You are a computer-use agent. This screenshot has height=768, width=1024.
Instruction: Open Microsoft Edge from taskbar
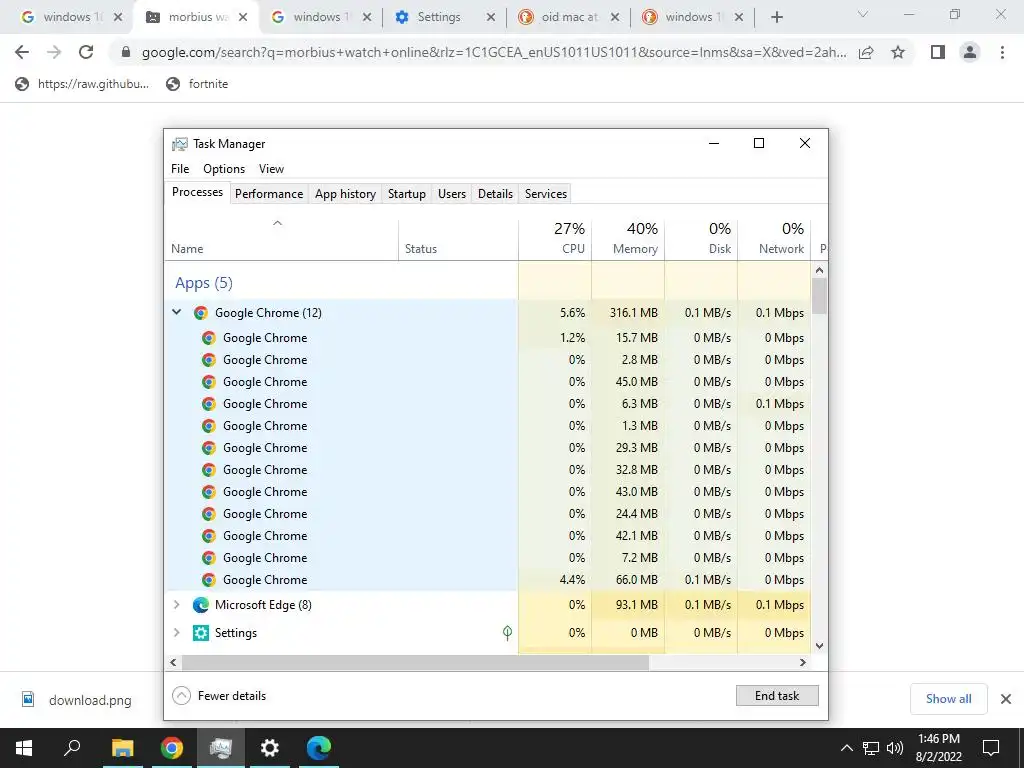click(x=319, y=748)
